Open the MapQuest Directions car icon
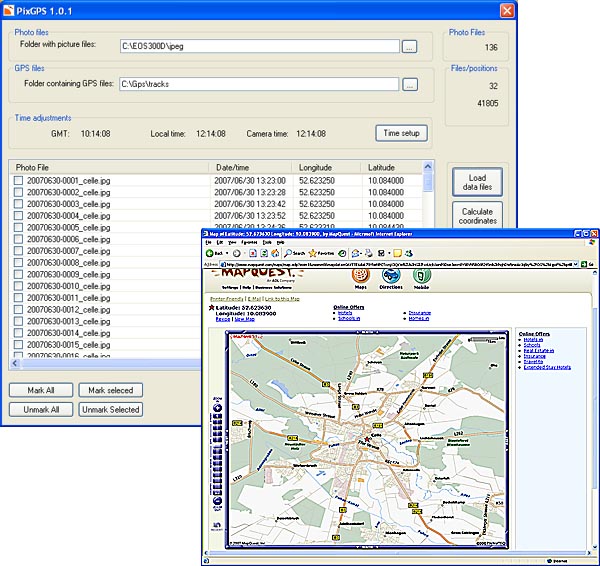Image resolution: width=600 pixels, height=566 pixels. (391, 275)
